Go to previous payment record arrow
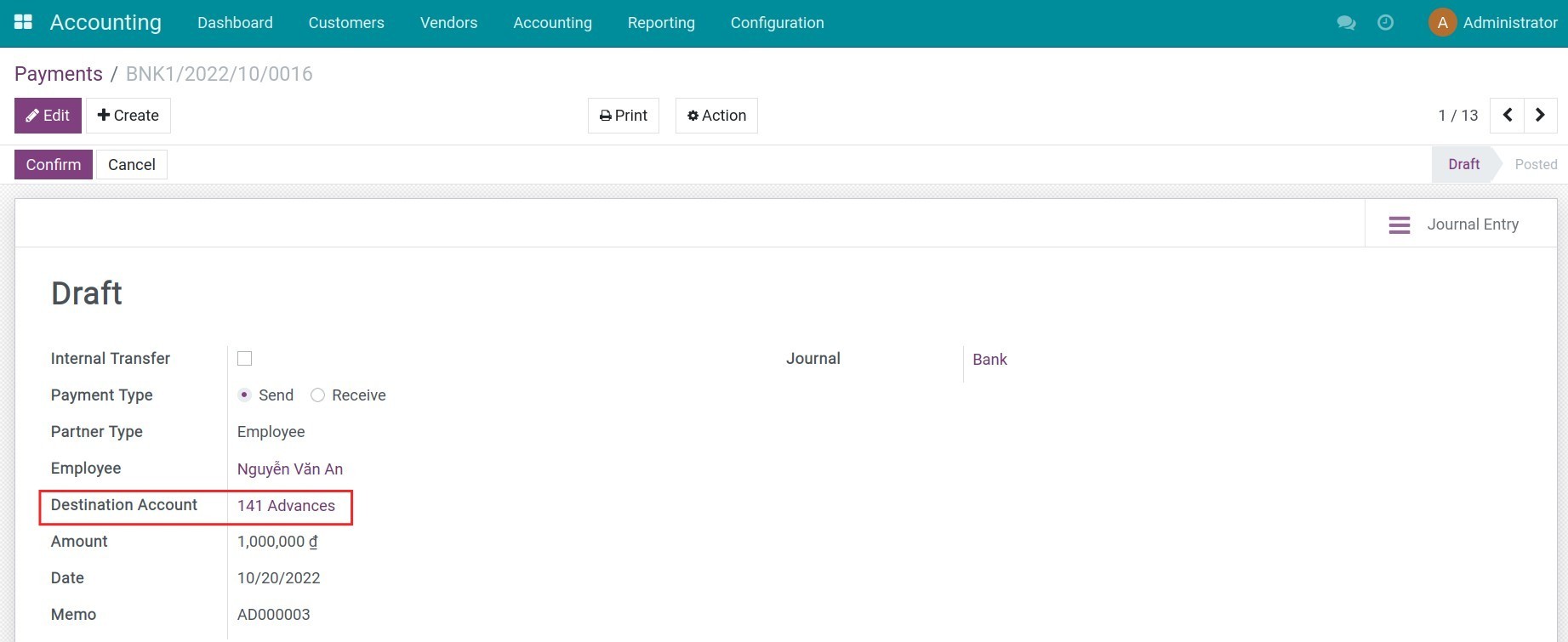The height and width of the screenshot is (642, 1568). tap(1507, 116)
